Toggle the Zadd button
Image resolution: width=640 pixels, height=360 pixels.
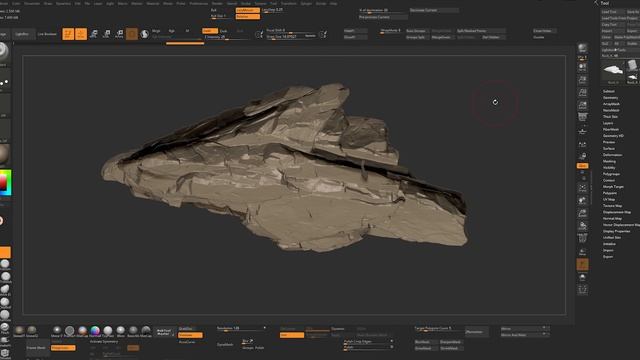pyautogui.click(x=210, y=31)
